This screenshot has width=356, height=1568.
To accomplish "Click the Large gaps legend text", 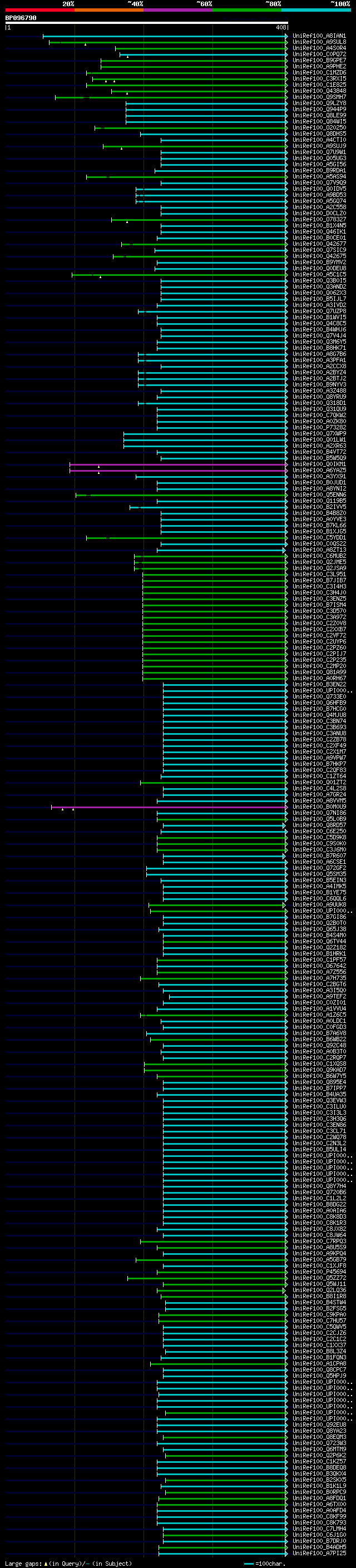I will pos(68,1563).
